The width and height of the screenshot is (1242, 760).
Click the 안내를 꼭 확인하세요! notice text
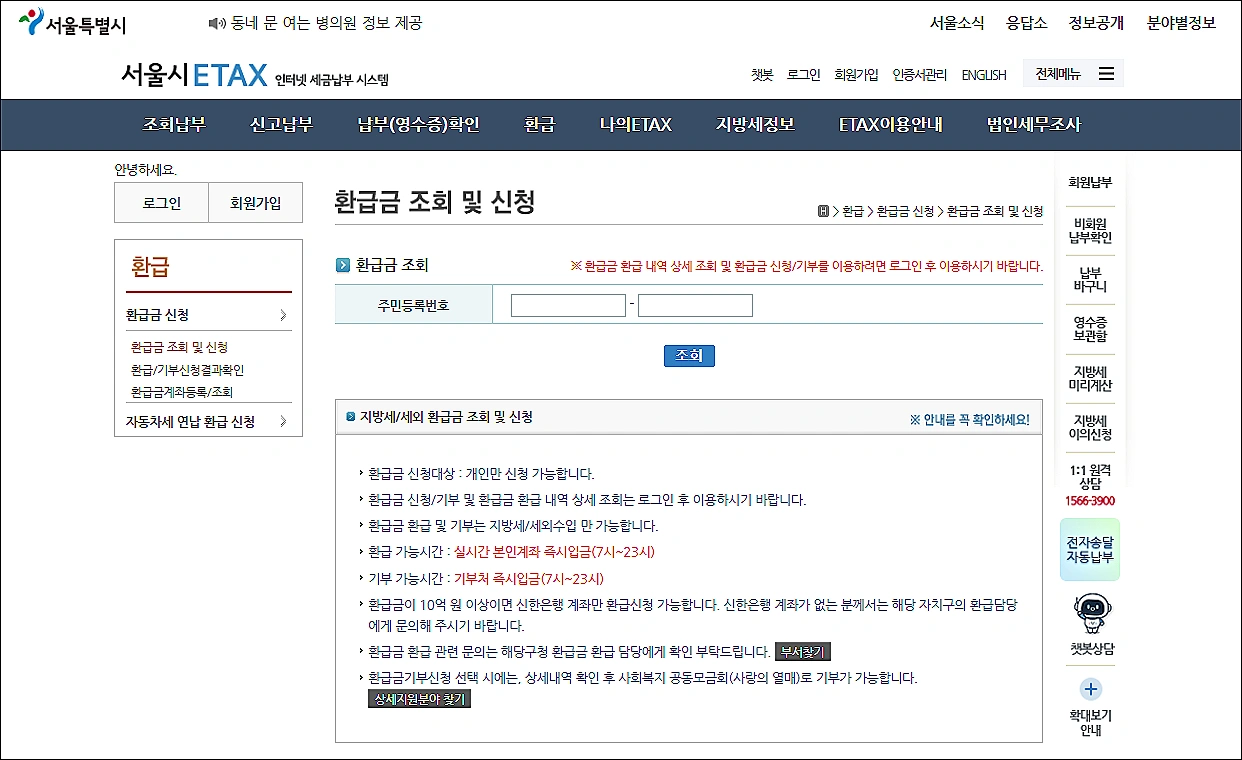pyautogui.click(x=969, y=420)
